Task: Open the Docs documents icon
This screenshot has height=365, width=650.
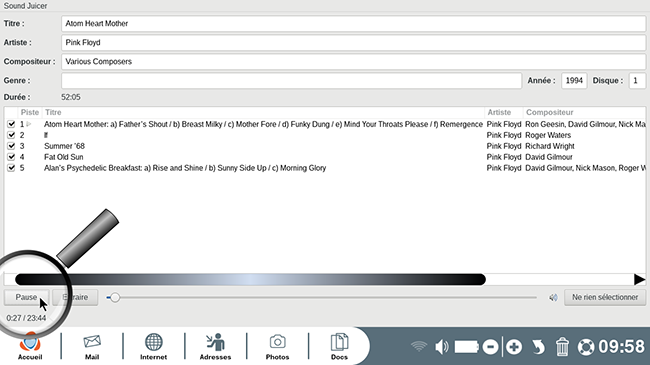Action: pos(339,346)
